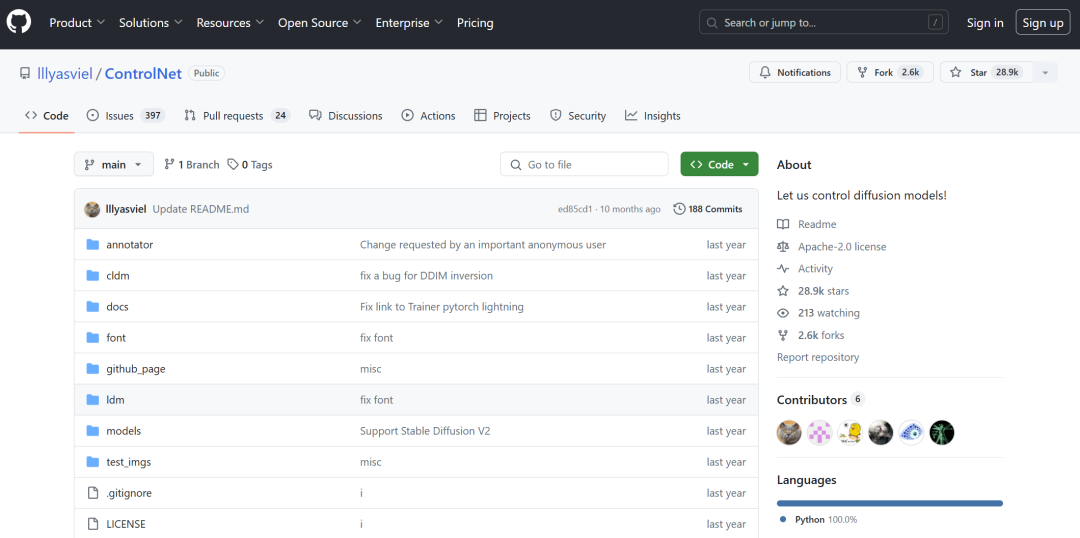Select the Code tab
The height and width of the screenshot is (538, 1080).
(x=46, y=116)
